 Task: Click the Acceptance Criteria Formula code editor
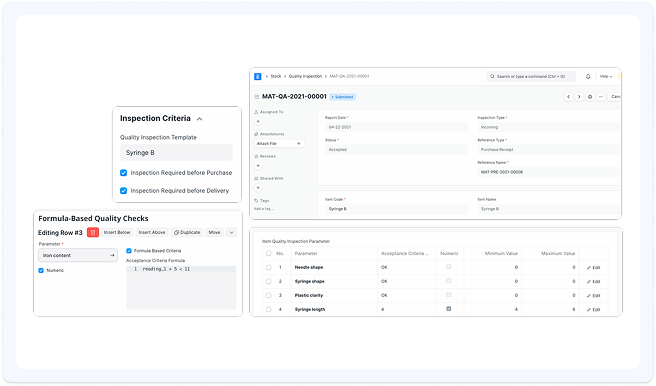coord(181,288)
